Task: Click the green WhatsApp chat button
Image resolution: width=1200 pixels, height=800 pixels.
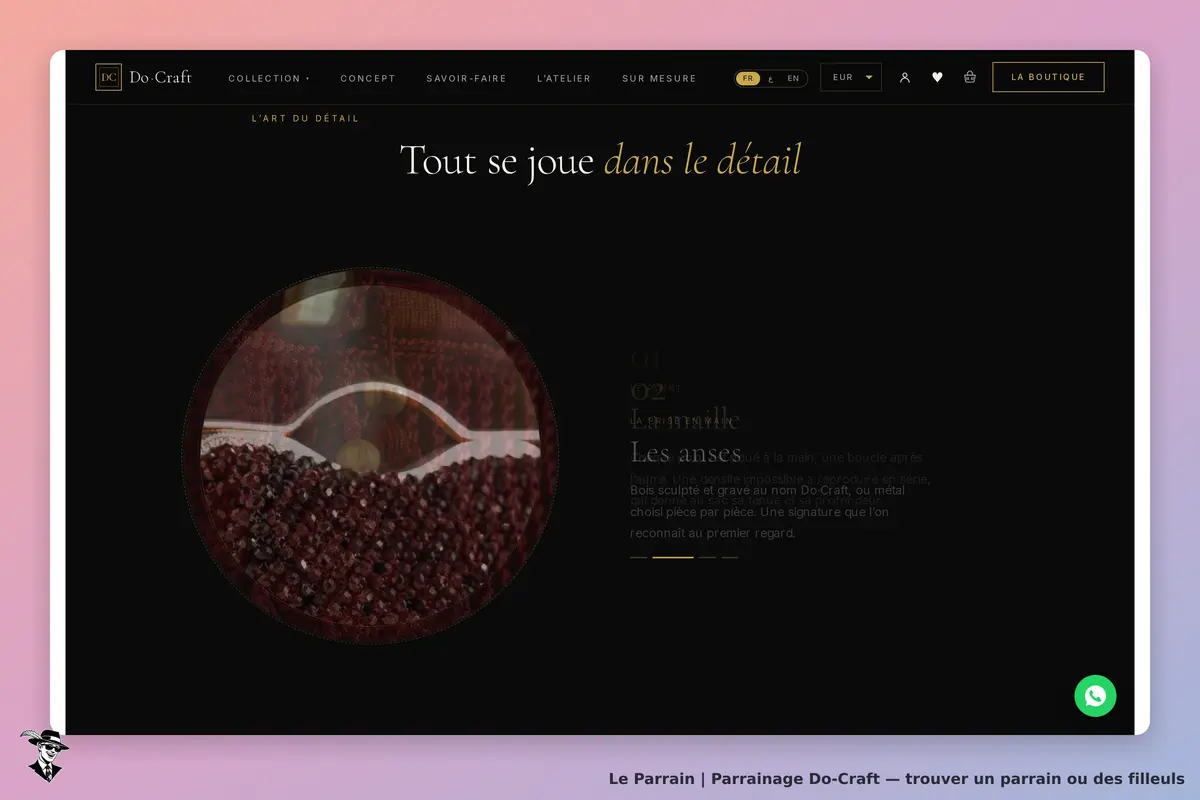Action: (1095, 696)
